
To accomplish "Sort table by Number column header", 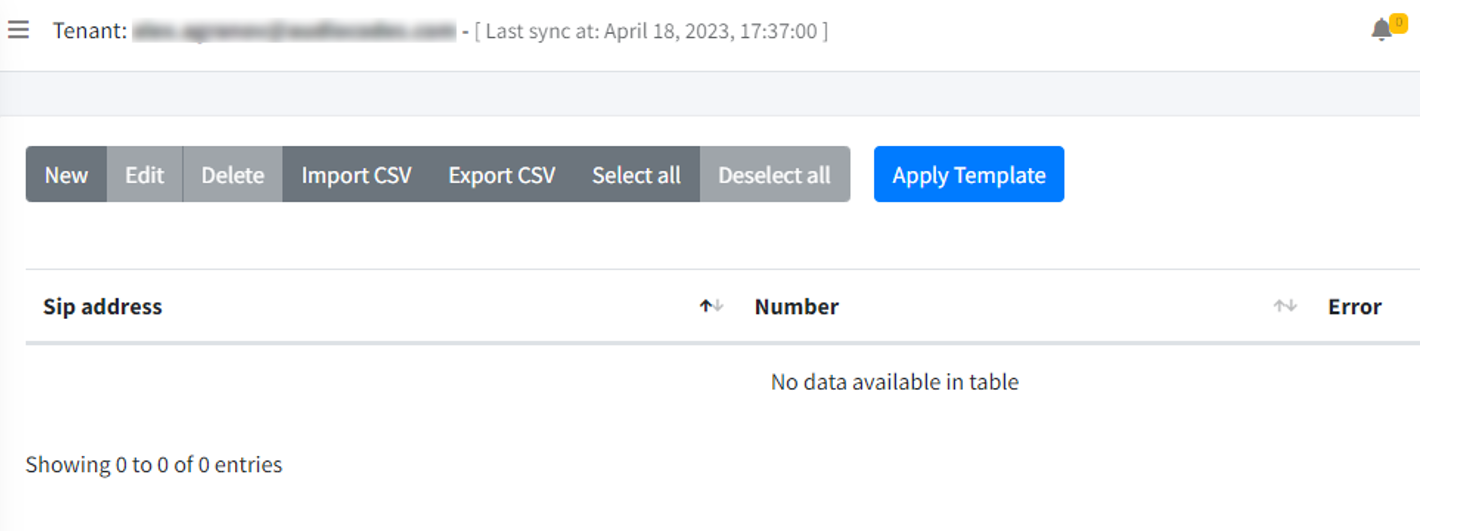I will (x=797, y=307).
